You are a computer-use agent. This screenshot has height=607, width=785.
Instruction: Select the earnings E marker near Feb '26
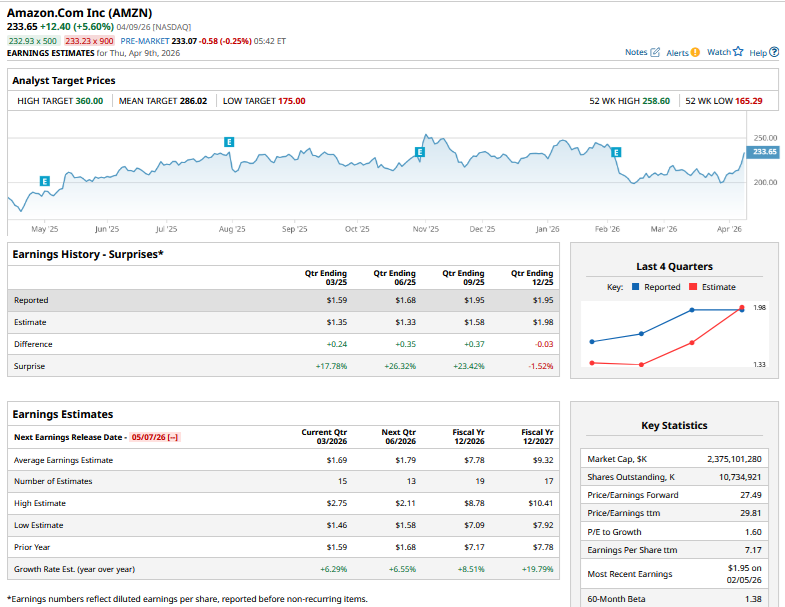tap(616, 152)
